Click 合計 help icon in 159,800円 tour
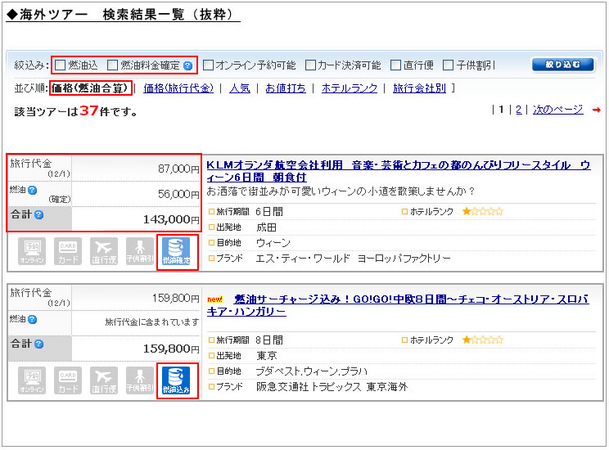 click(x=39, y=344)
